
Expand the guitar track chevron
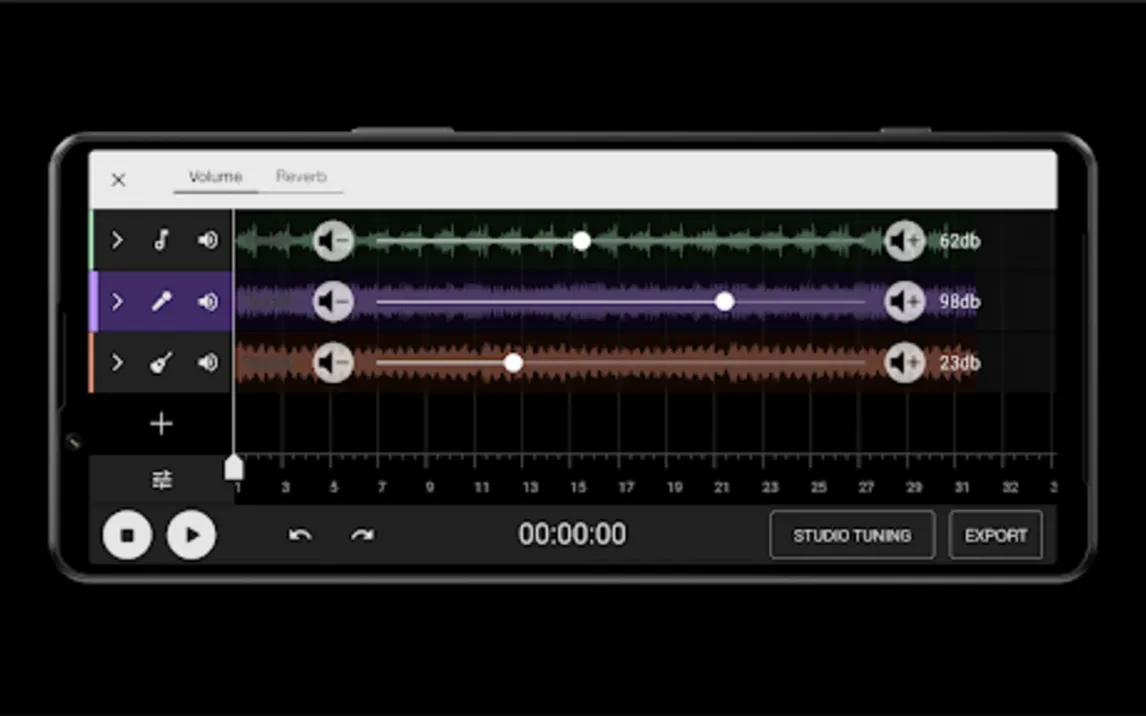(x=117, y=363)
